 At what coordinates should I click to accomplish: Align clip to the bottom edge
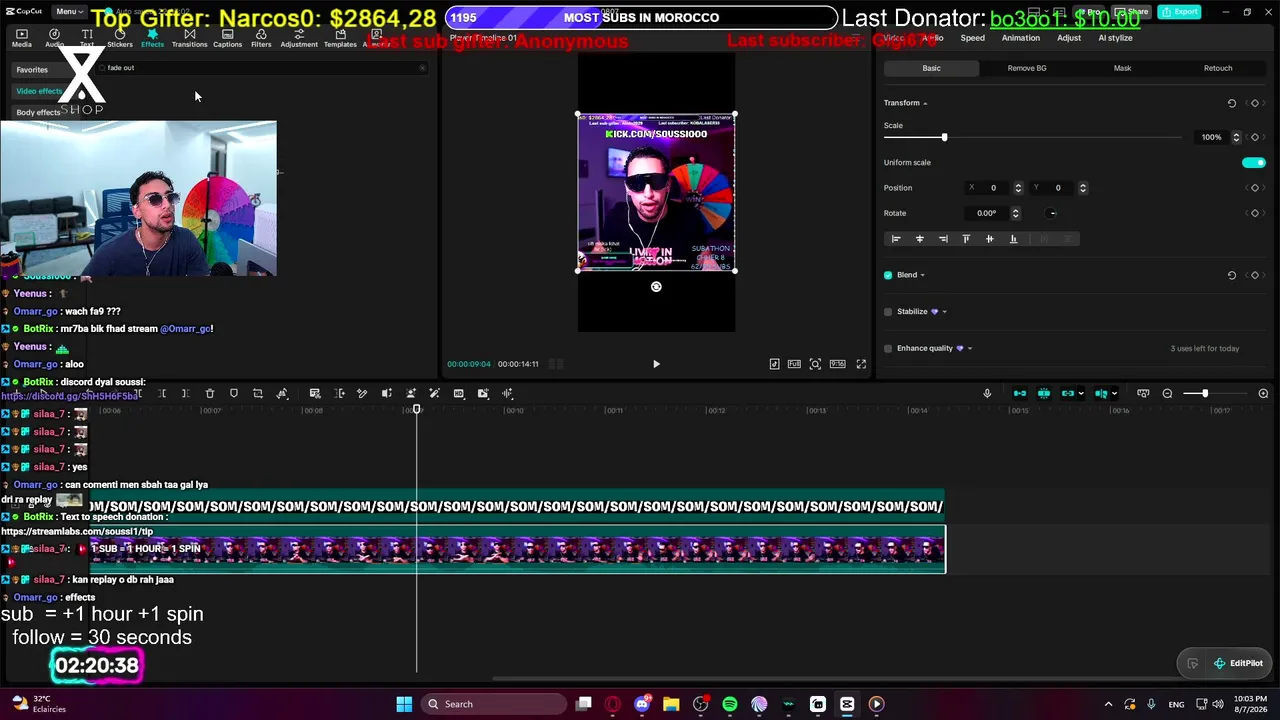1013,239
